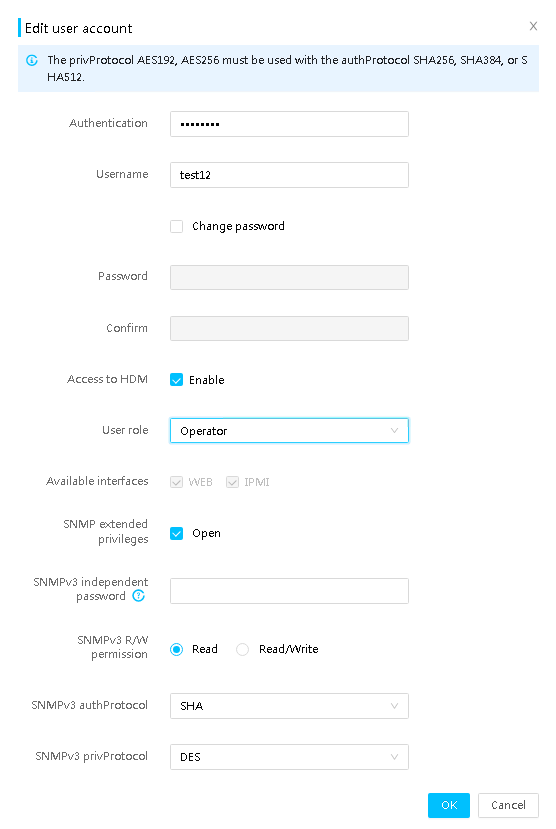Click the Confirm password field
Viewport: 556px width, 829px height.
tap(289, 328)
